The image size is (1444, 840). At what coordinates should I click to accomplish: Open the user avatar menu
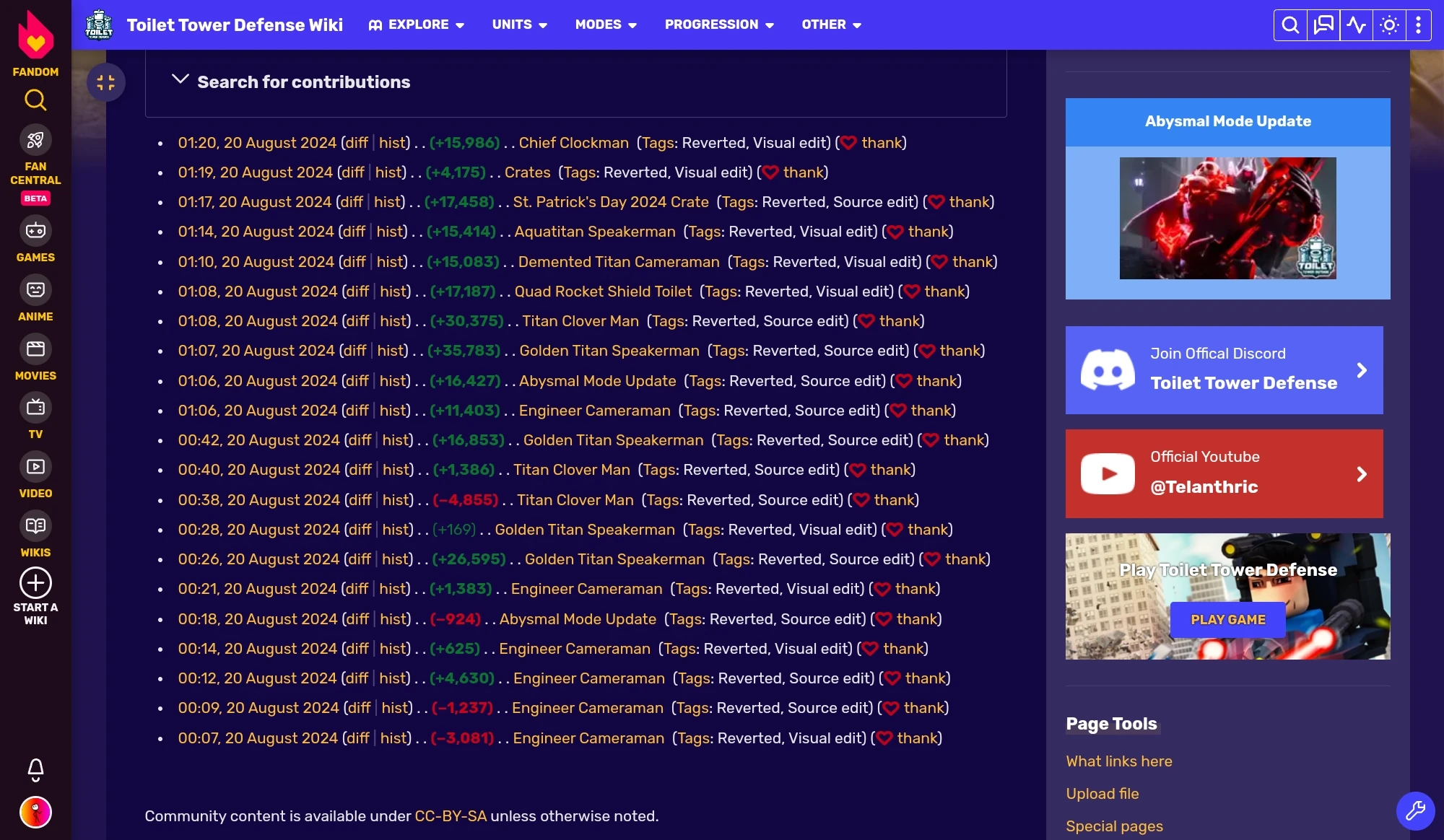click(x=35, y=812)
